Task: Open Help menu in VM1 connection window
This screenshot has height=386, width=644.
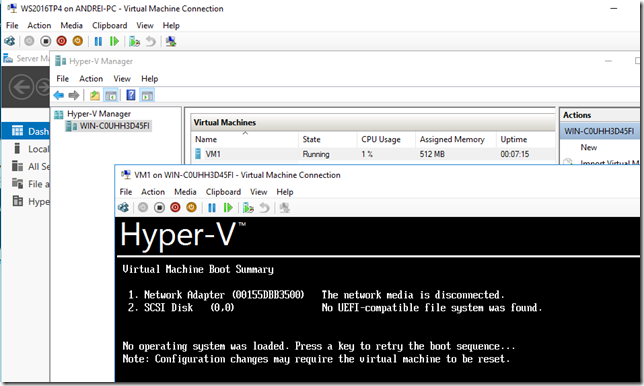Action: tap(285, 192)
